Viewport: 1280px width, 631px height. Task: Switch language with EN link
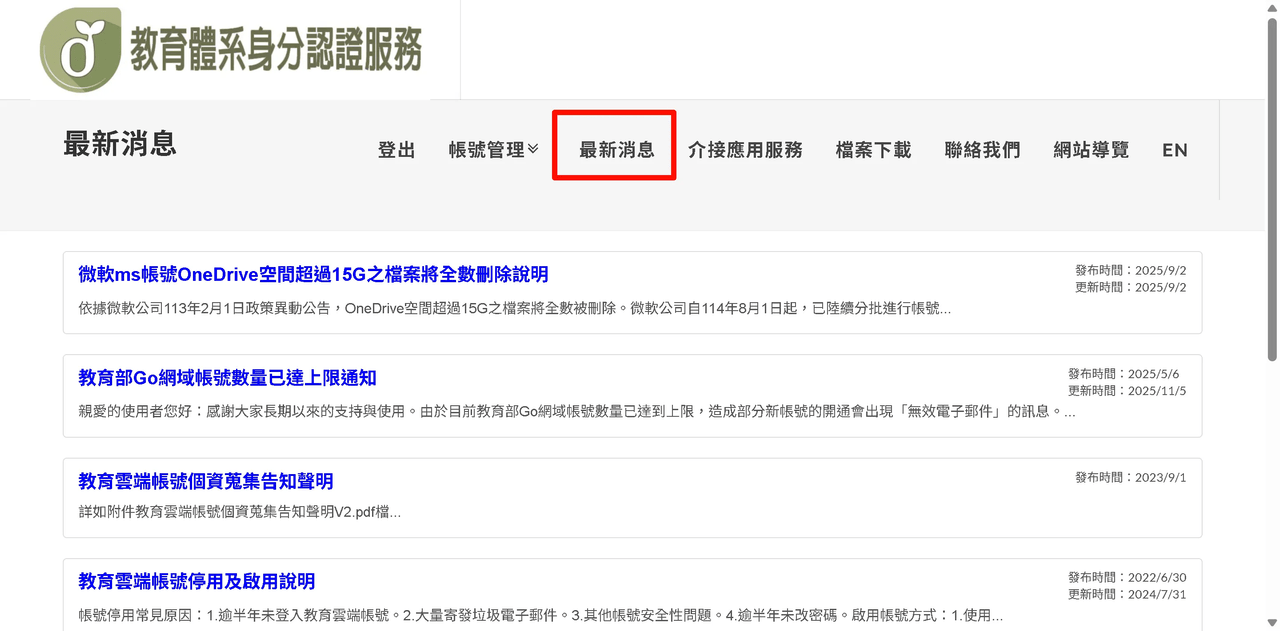1175,150
